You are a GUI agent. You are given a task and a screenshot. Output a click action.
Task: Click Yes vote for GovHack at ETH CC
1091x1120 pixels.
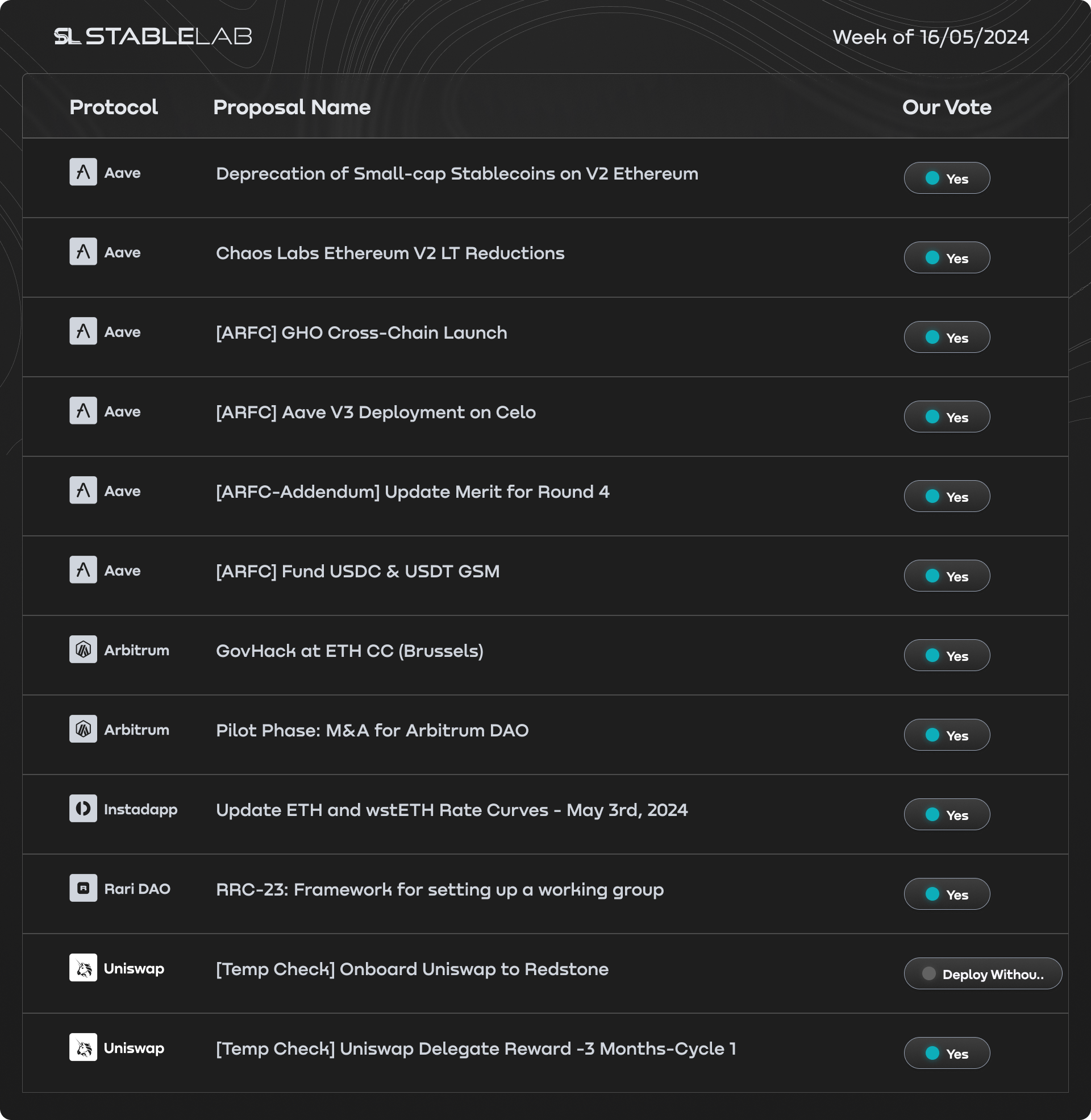(x=947, y=655)
